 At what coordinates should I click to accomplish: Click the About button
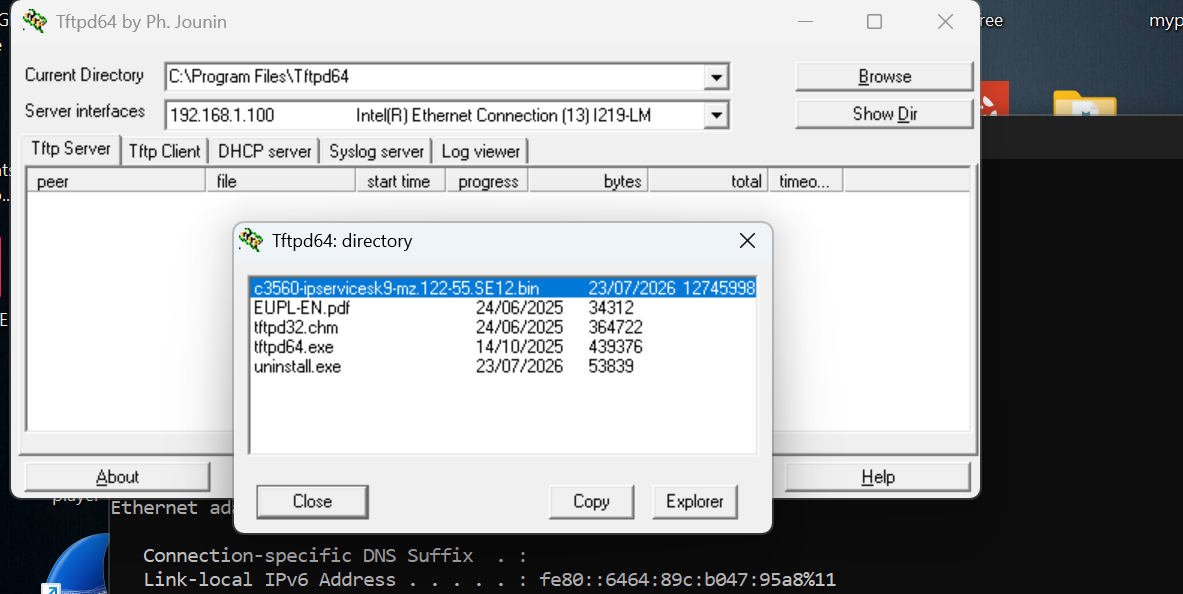(x=117, y=477)
